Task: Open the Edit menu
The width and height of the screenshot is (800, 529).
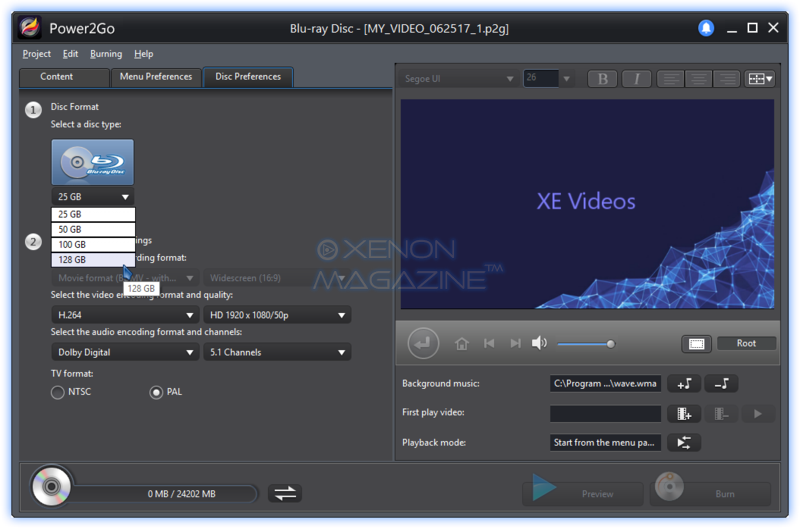Action: 70,54
